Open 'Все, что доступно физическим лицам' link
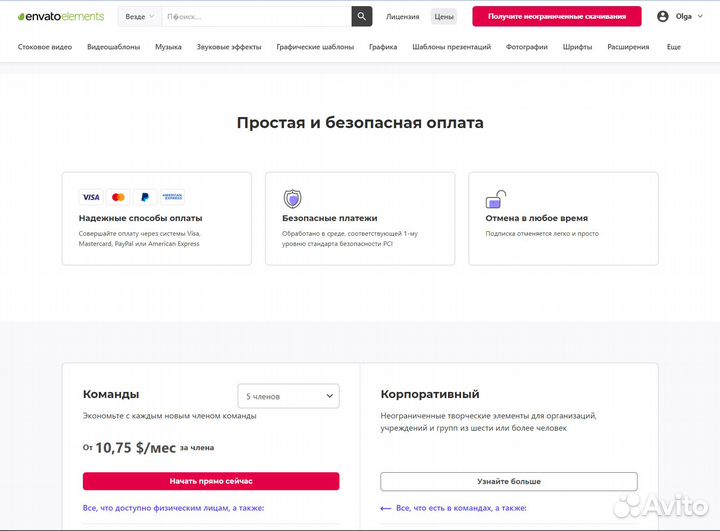The image size is (720, 531). [x=173, y=508]
